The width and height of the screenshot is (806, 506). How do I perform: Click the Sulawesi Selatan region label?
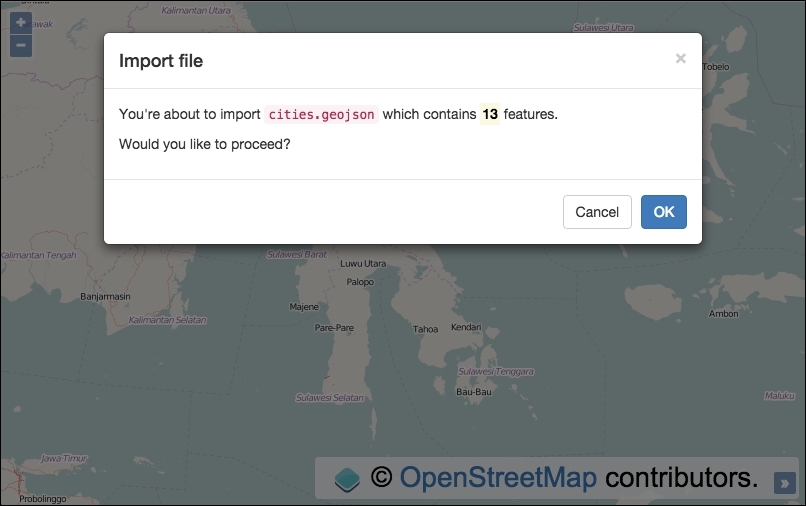click(x=329, y=398)
